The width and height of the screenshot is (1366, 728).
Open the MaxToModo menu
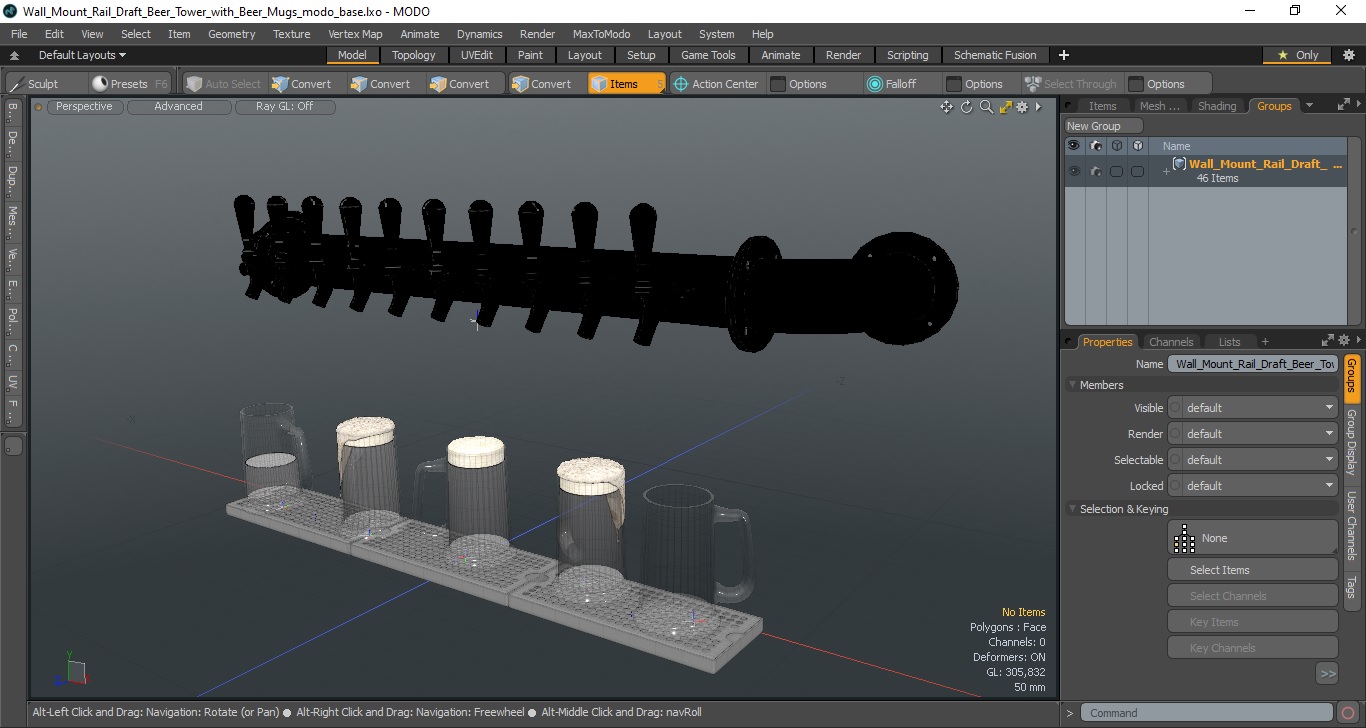tap(601, 34)
